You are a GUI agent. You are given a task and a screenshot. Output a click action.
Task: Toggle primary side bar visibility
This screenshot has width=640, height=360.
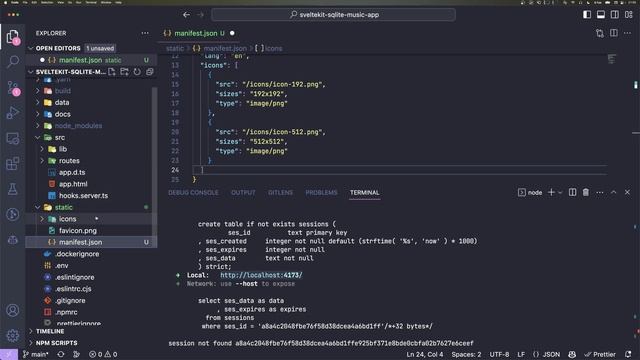point(587,15)
